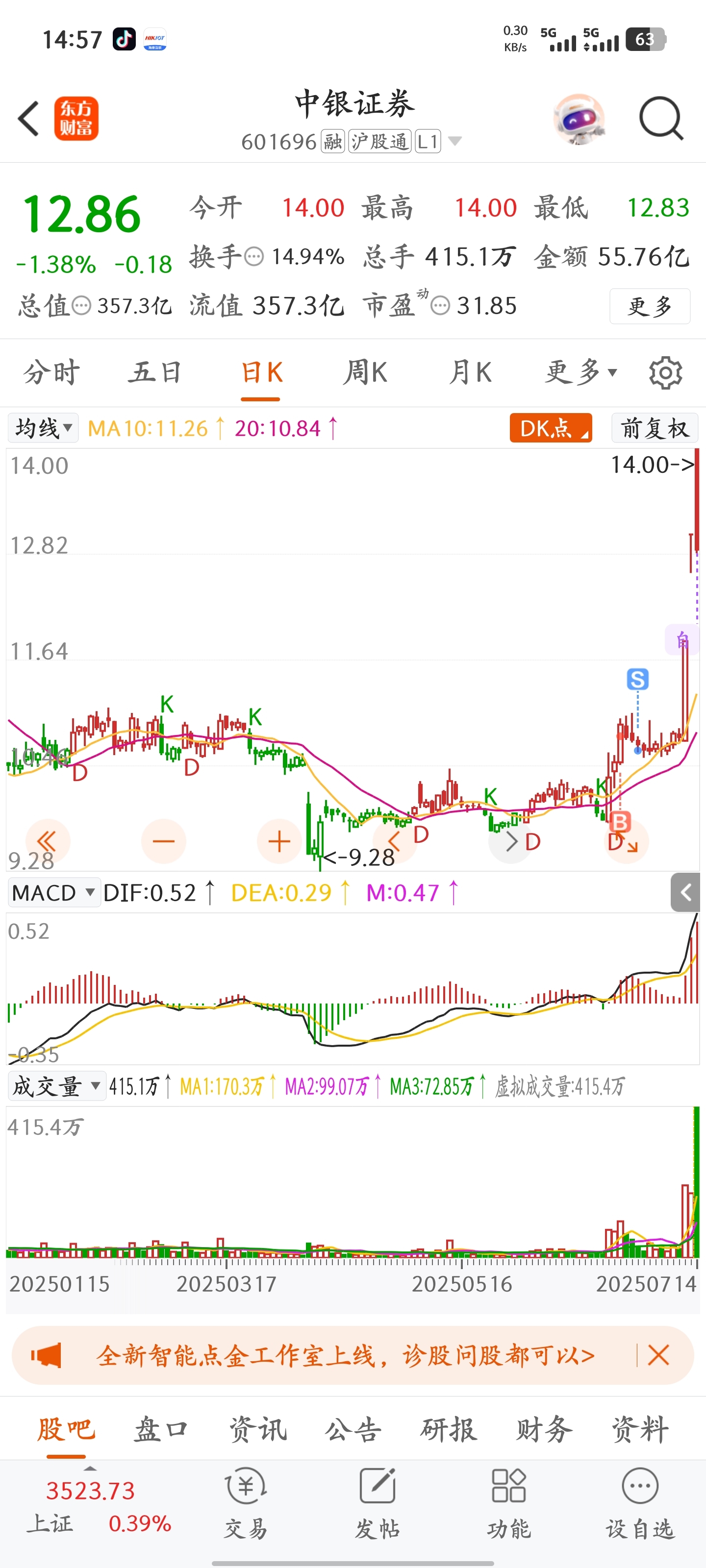Tap the 市盈 info bubble icon
The image size is (706, 1568).
(x=440, y=305)
